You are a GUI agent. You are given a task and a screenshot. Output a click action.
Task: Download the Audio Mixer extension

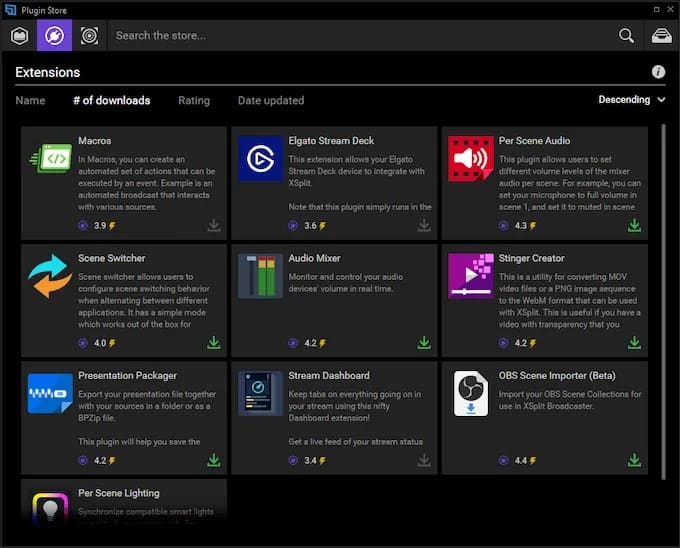click(x=424, y=343)
